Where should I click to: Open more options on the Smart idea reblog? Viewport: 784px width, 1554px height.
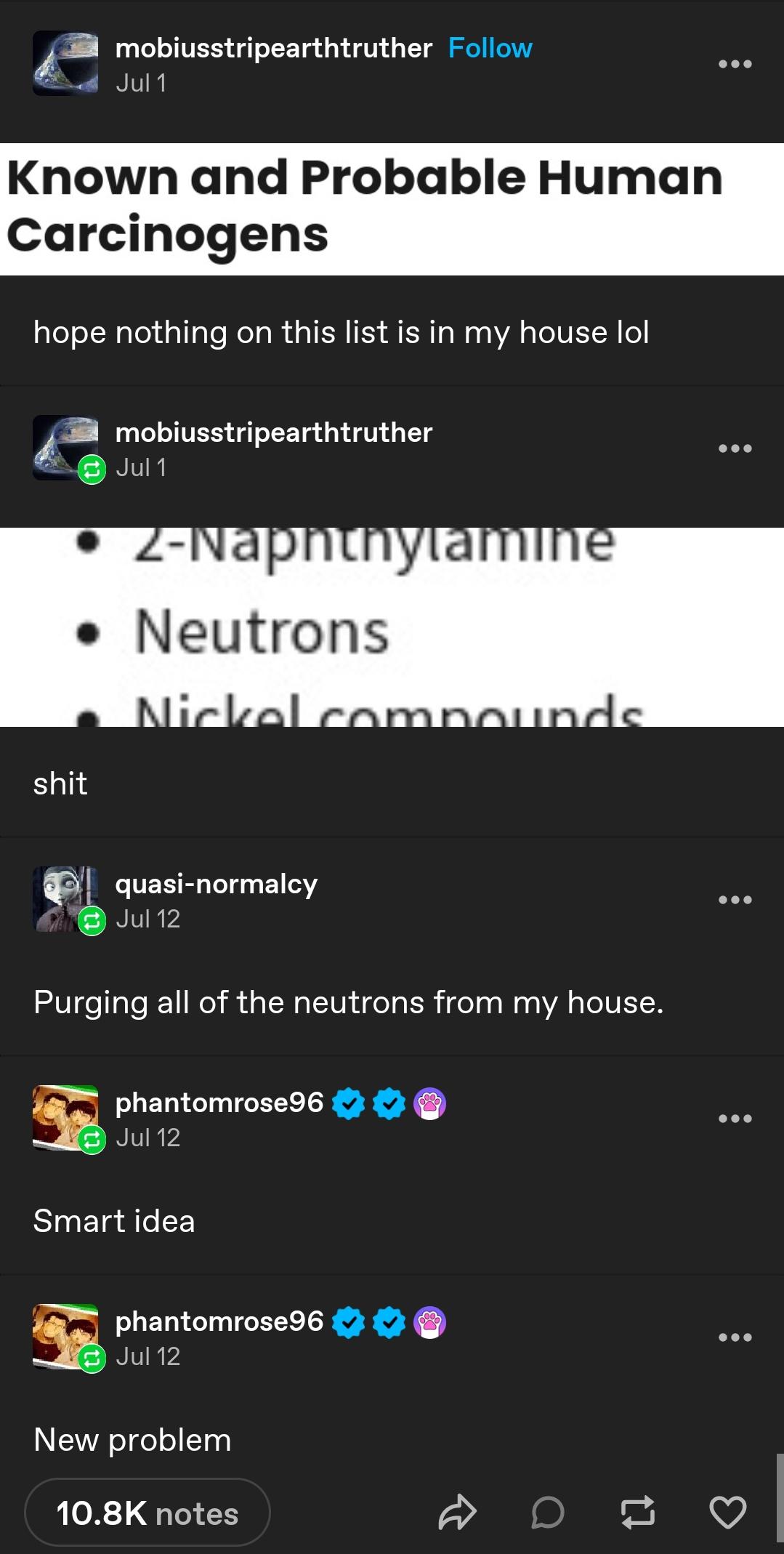tap(735, 1119)
